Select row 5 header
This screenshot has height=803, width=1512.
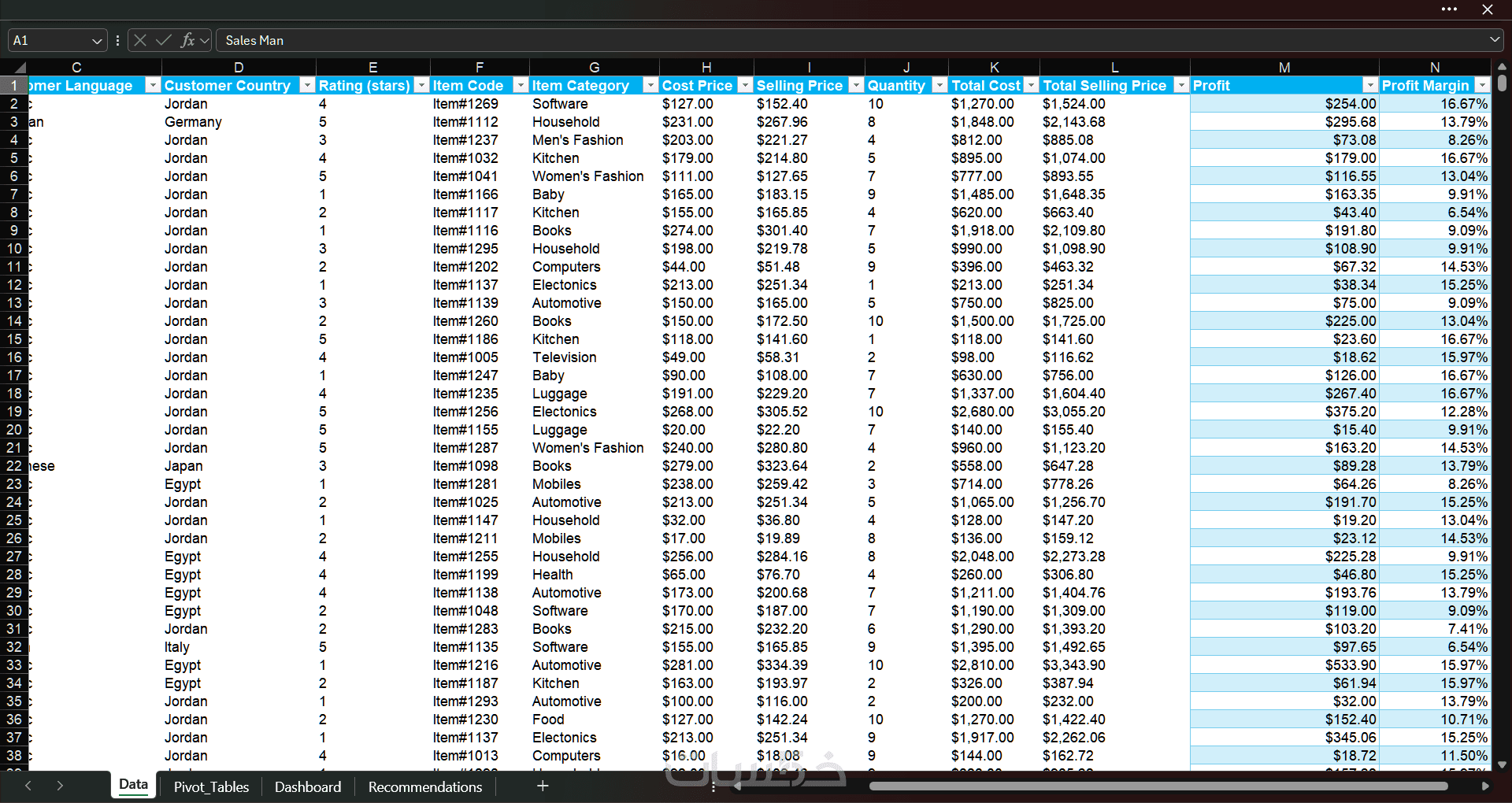pyautogui.click(x=14, y=158)
